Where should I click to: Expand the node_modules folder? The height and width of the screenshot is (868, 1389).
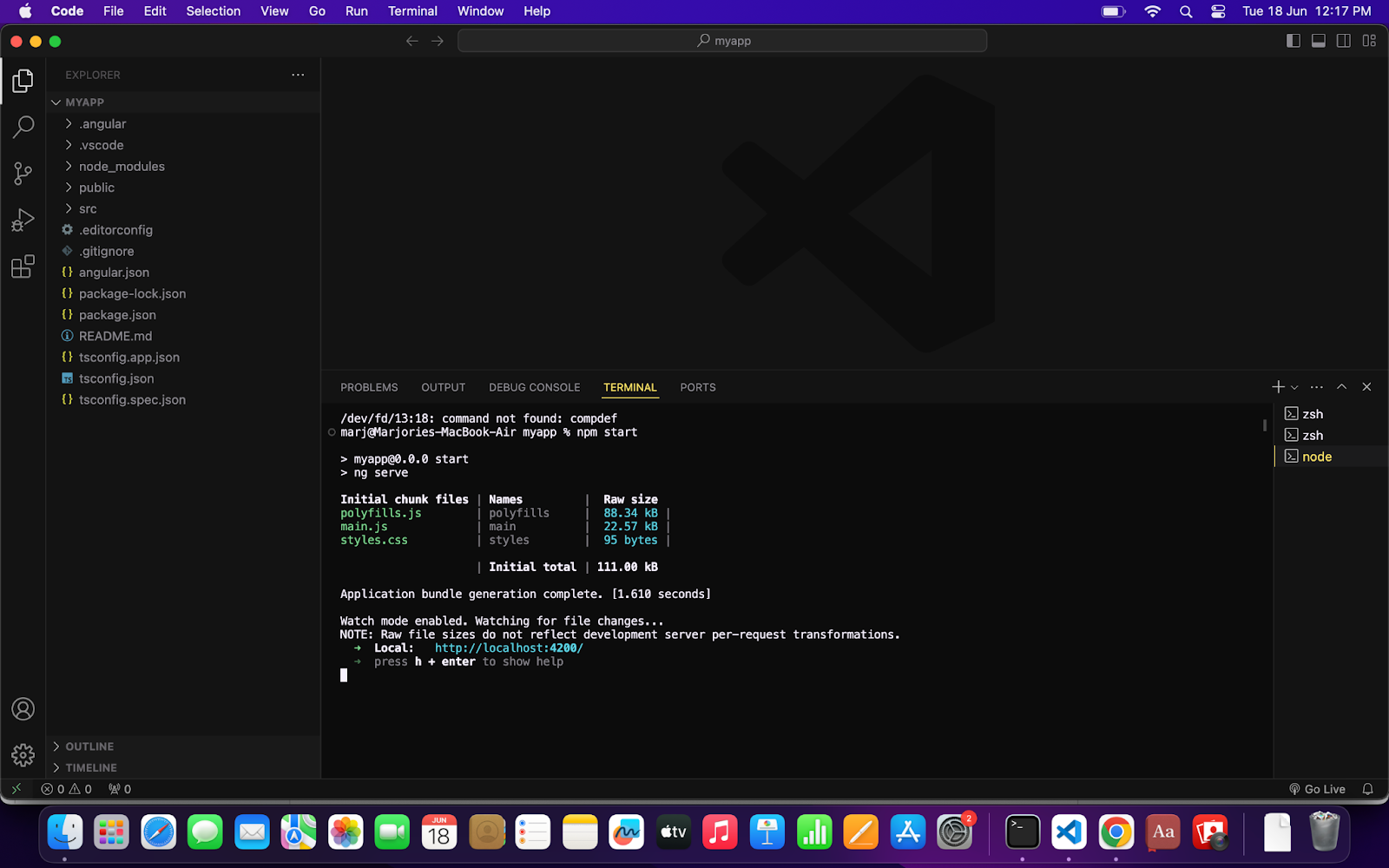click(122, 167)
